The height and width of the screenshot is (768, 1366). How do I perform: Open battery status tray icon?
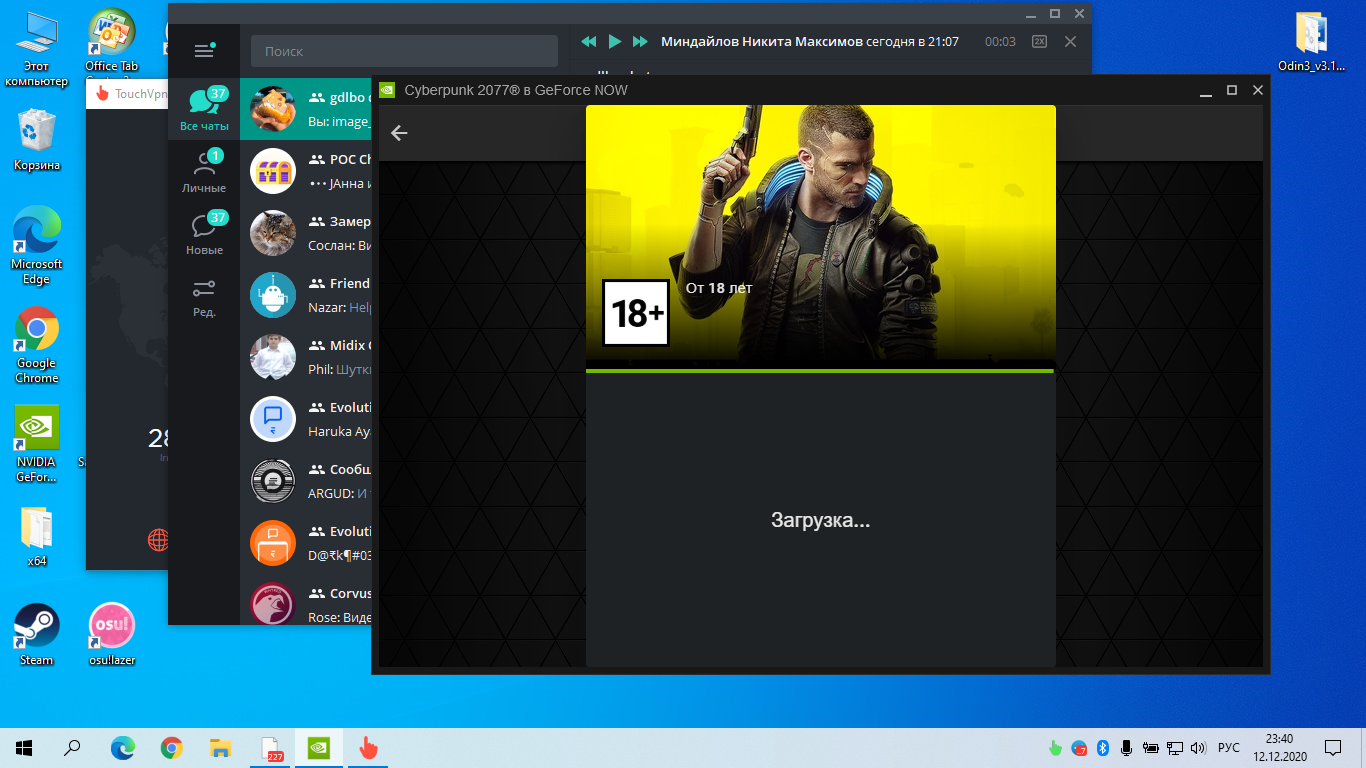point(1151,748)
